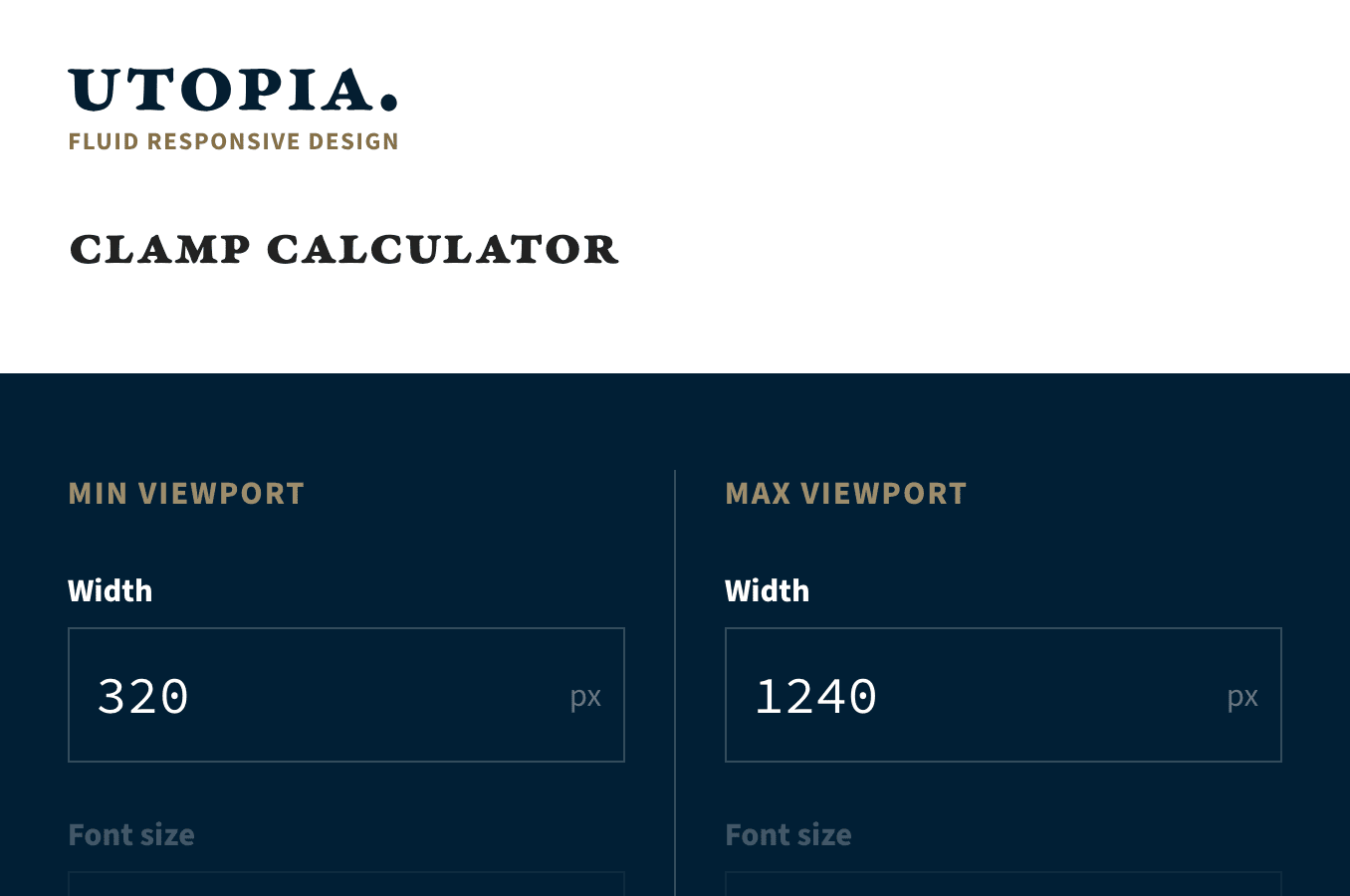Focus the Min Viewport width input showing 320
The height and width of the screenshot is (896, 1350).
coord(346,694)
